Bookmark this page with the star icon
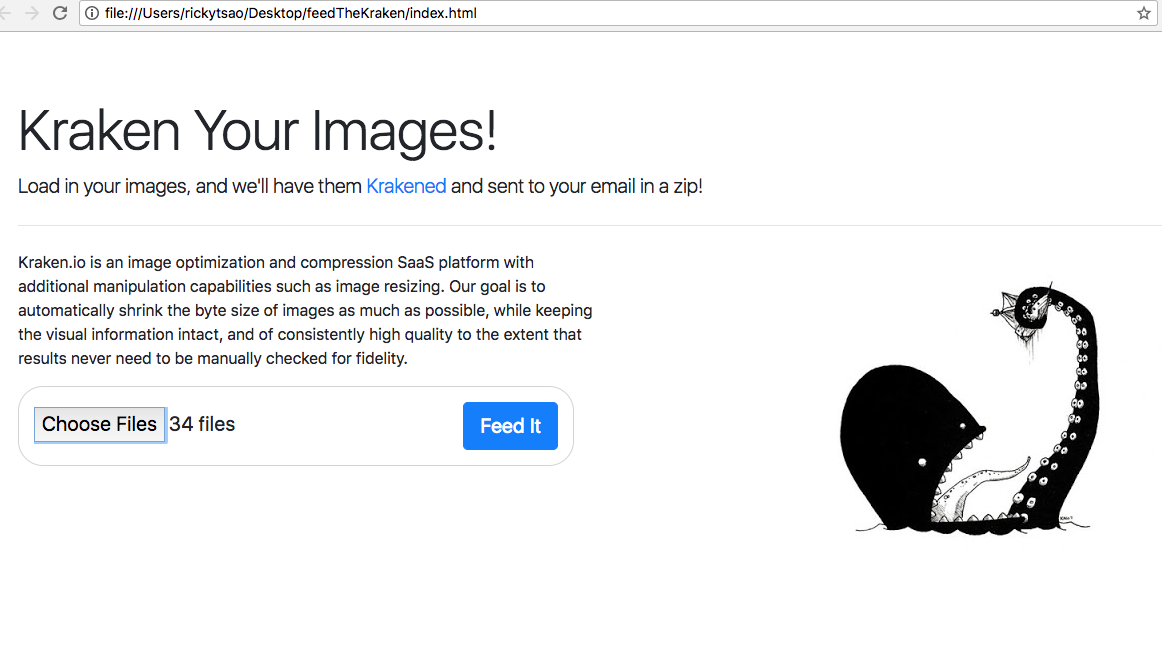1162x647 pixels. [x=1143, y=13]
